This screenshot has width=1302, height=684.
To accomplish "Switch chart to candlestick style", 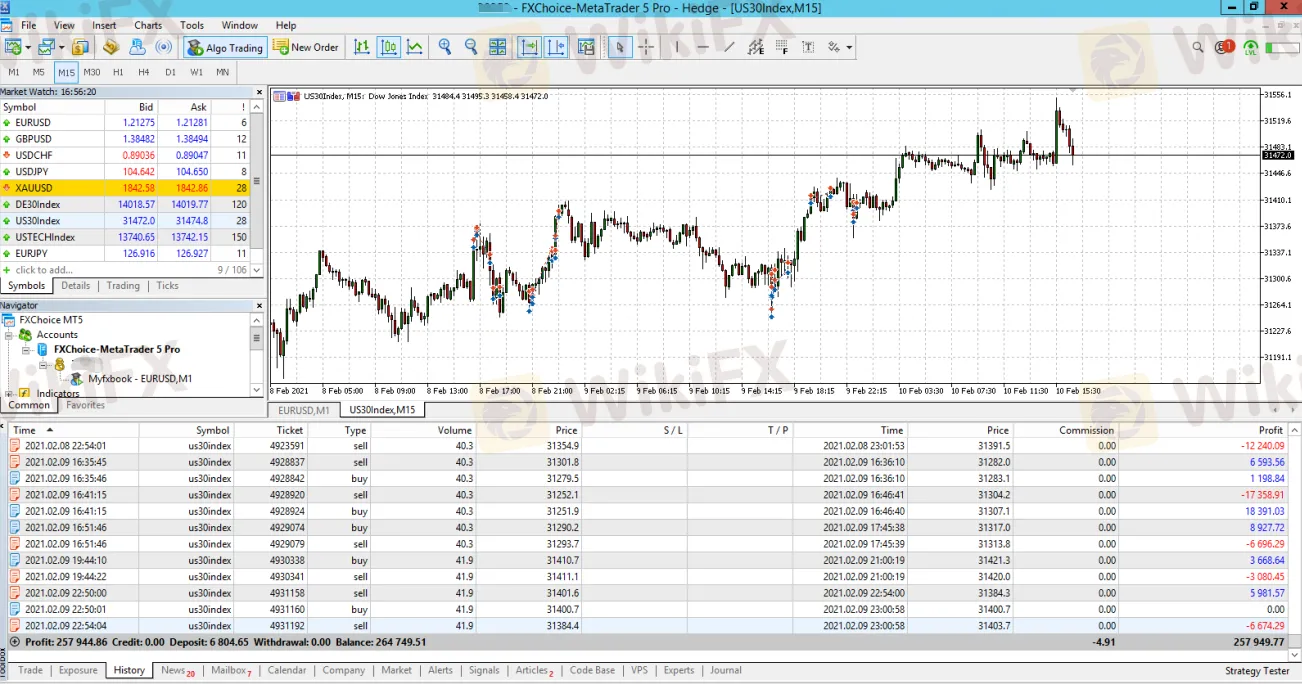I will click(x=388, y=47).
